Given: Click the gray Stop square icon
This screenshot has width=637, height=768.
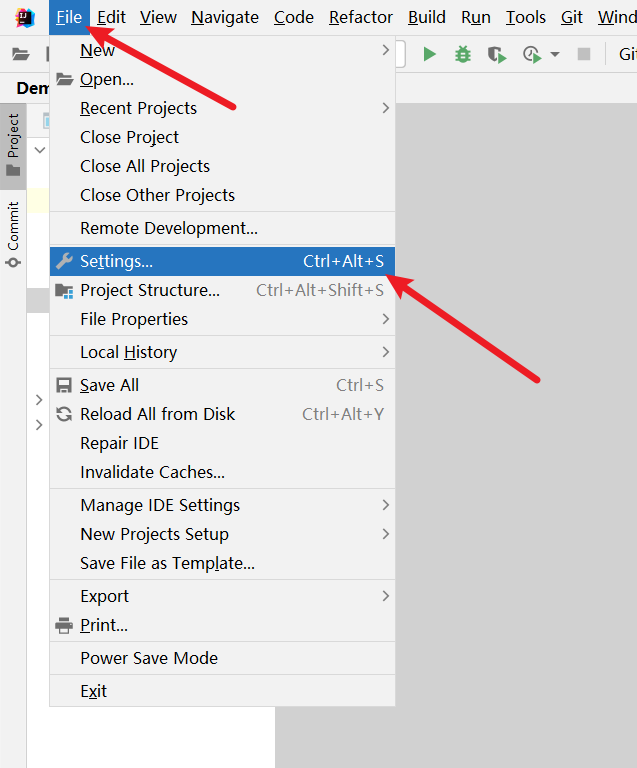Looking at the screenshot, I should coord(584,54).
